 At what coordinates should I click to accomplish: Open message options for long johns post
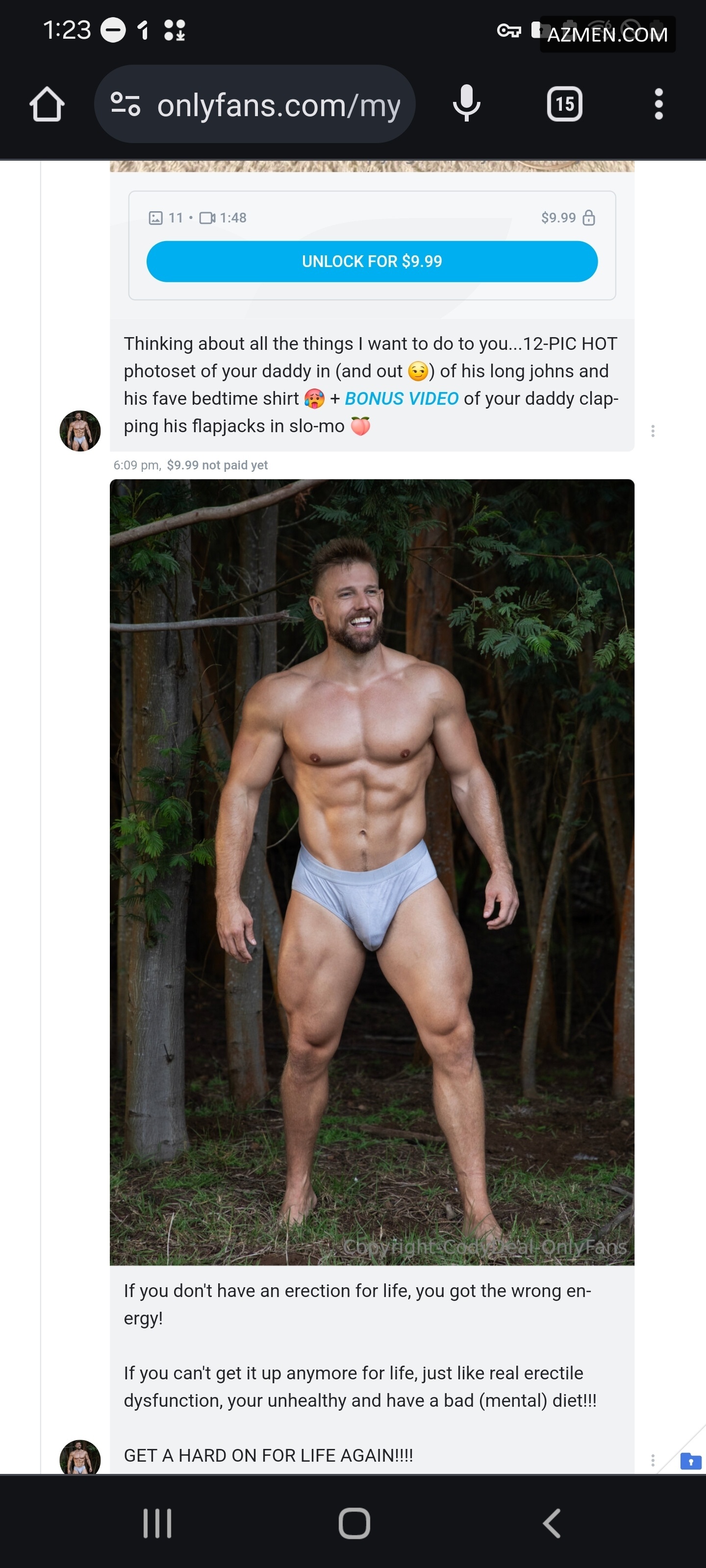653,431
